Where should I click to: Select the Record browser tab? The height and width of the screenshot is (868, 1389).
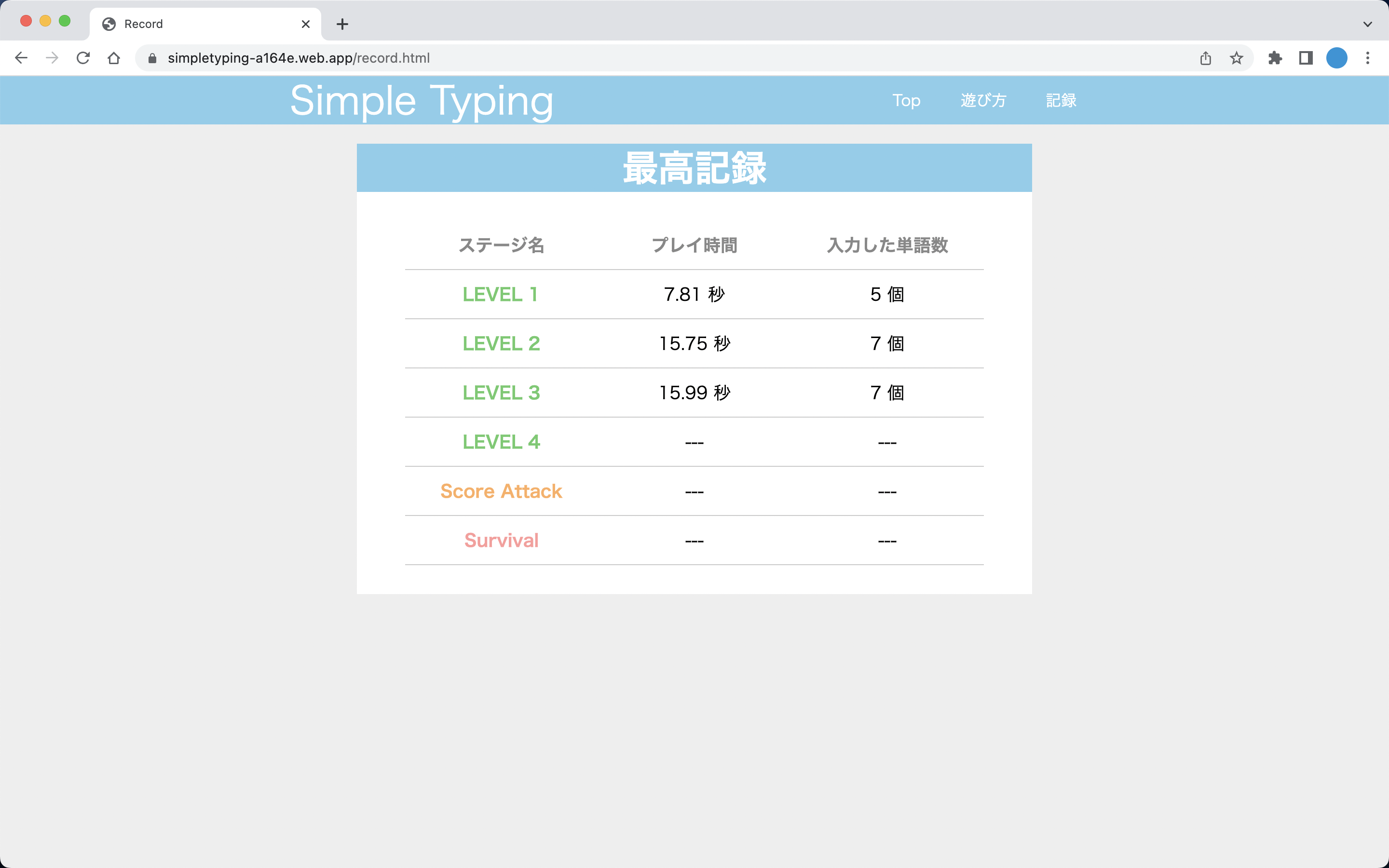coord(190,24)
